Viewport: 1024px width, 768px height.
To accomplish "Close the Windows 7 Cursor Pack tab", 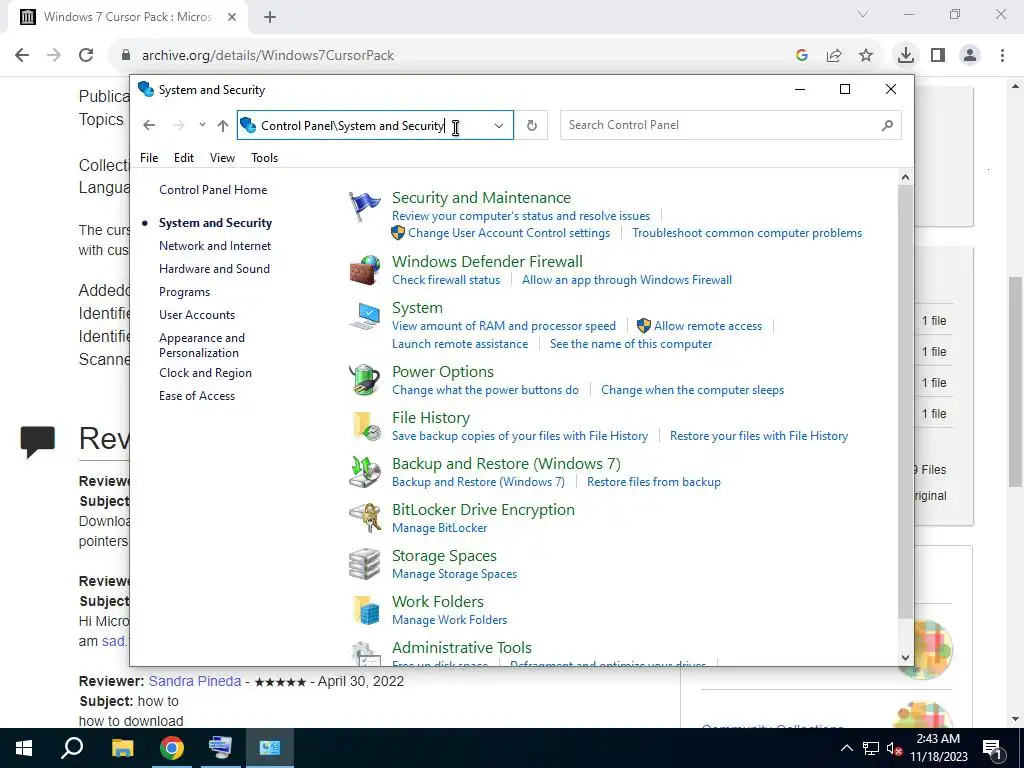I will click(x=232, y=17).
